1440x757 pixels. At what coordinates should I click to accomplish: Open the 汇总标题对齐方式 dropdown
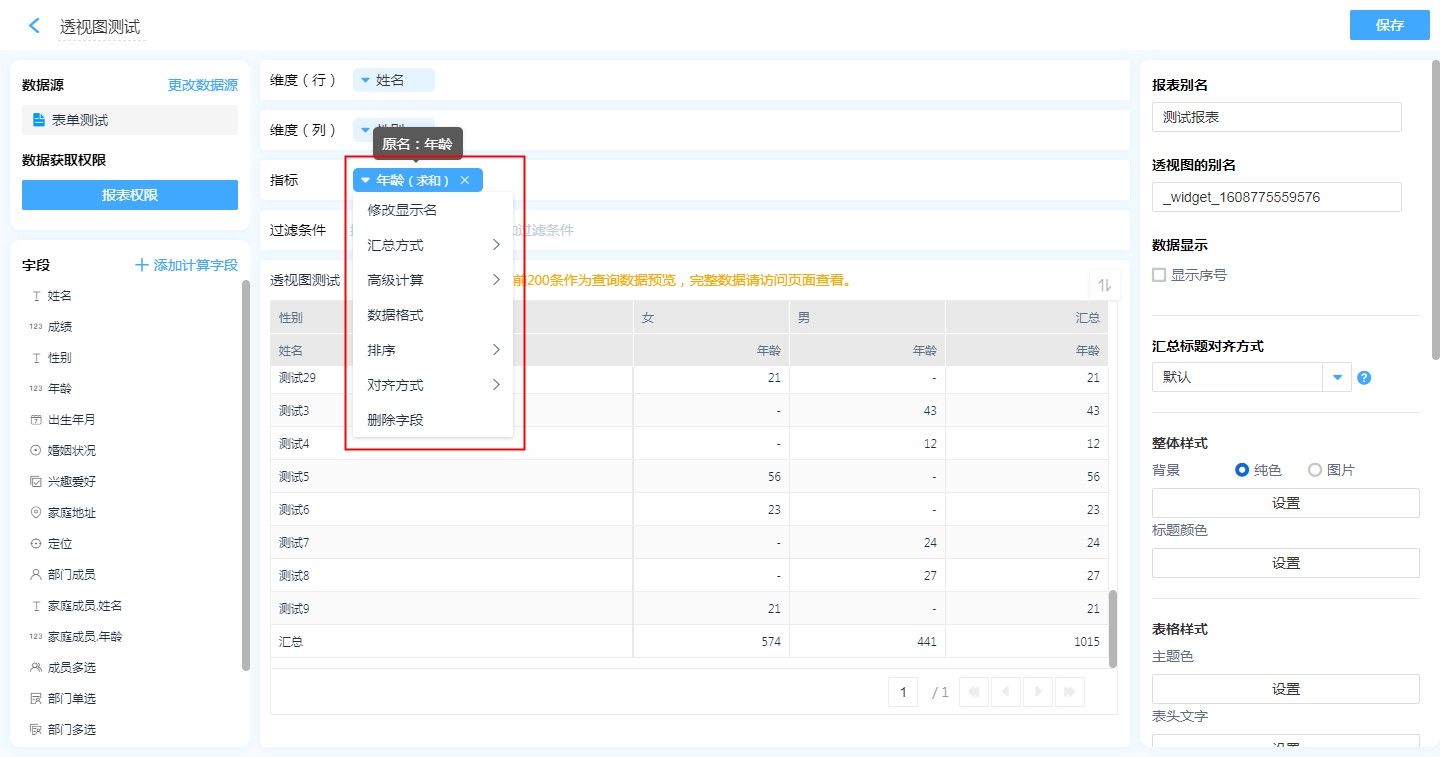(x=1337, y=378)
